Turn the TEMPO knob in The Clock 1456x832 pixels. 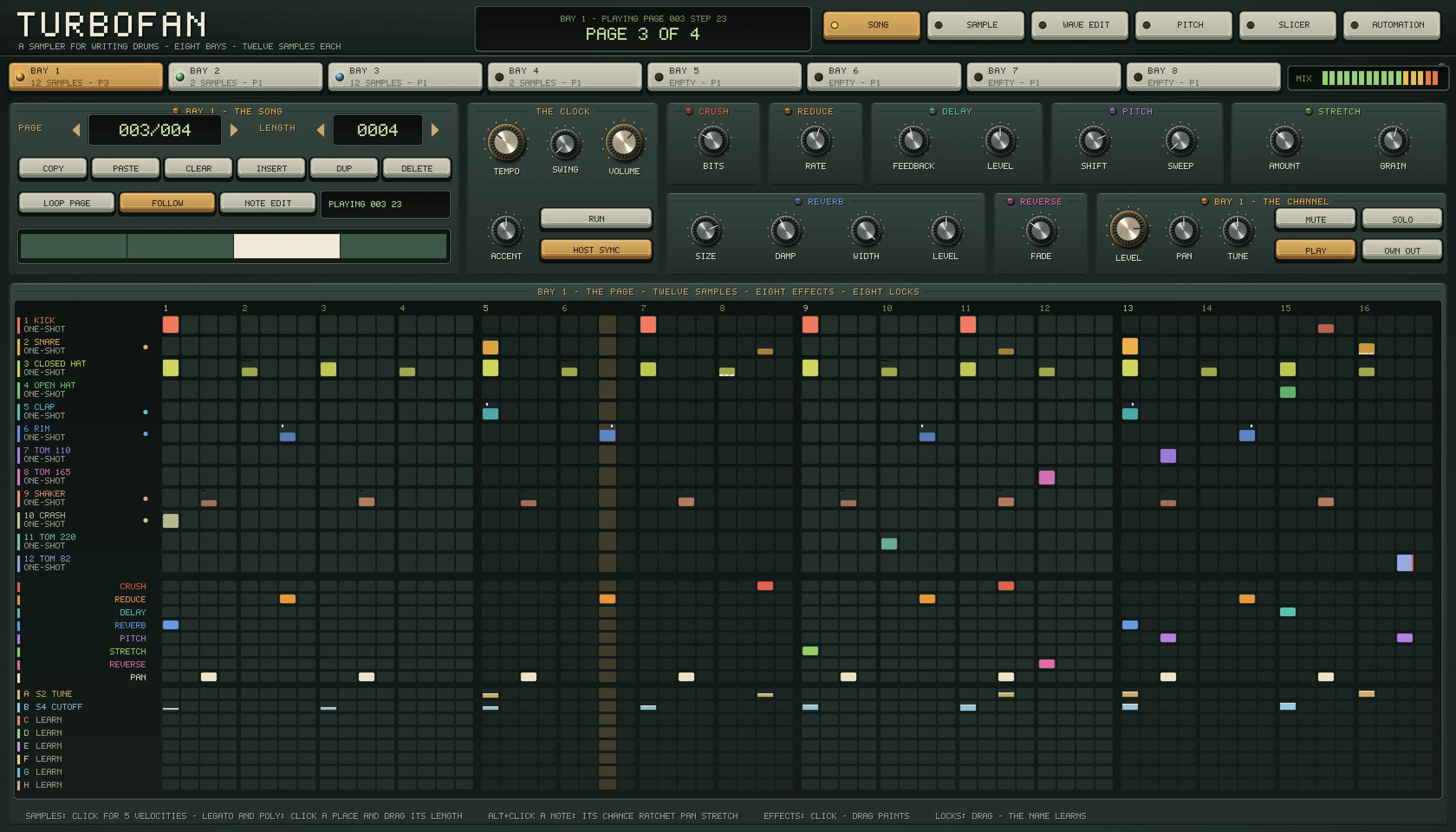point(506,142)
